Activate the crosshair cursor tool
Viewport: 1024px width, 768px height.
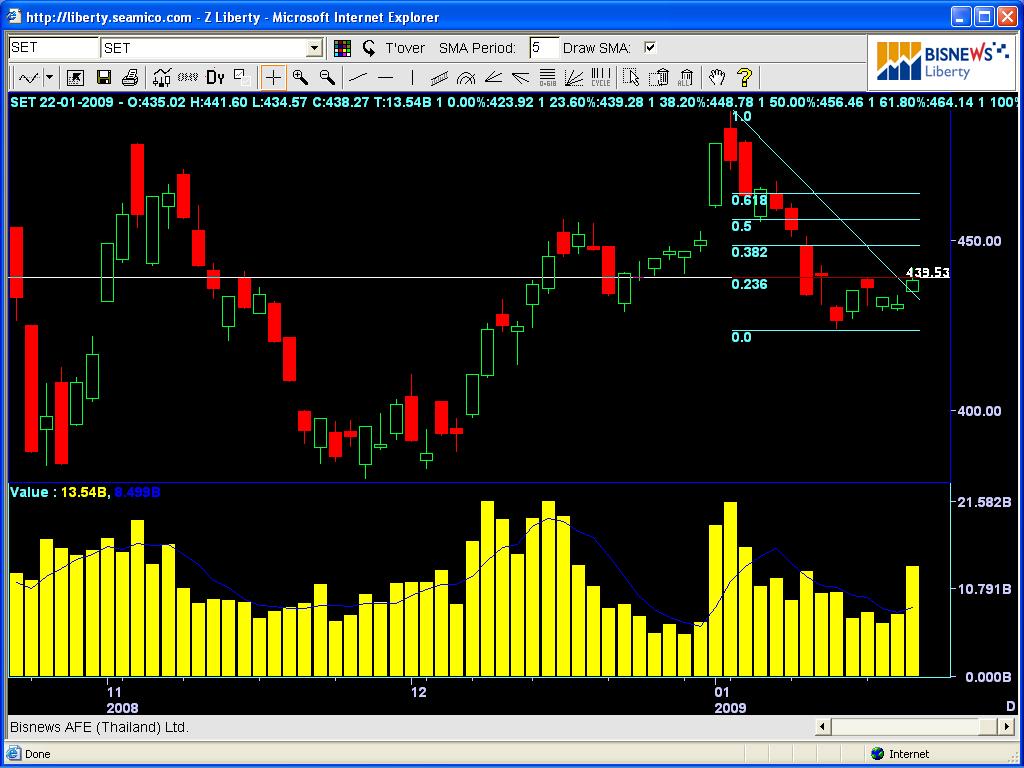273,78
